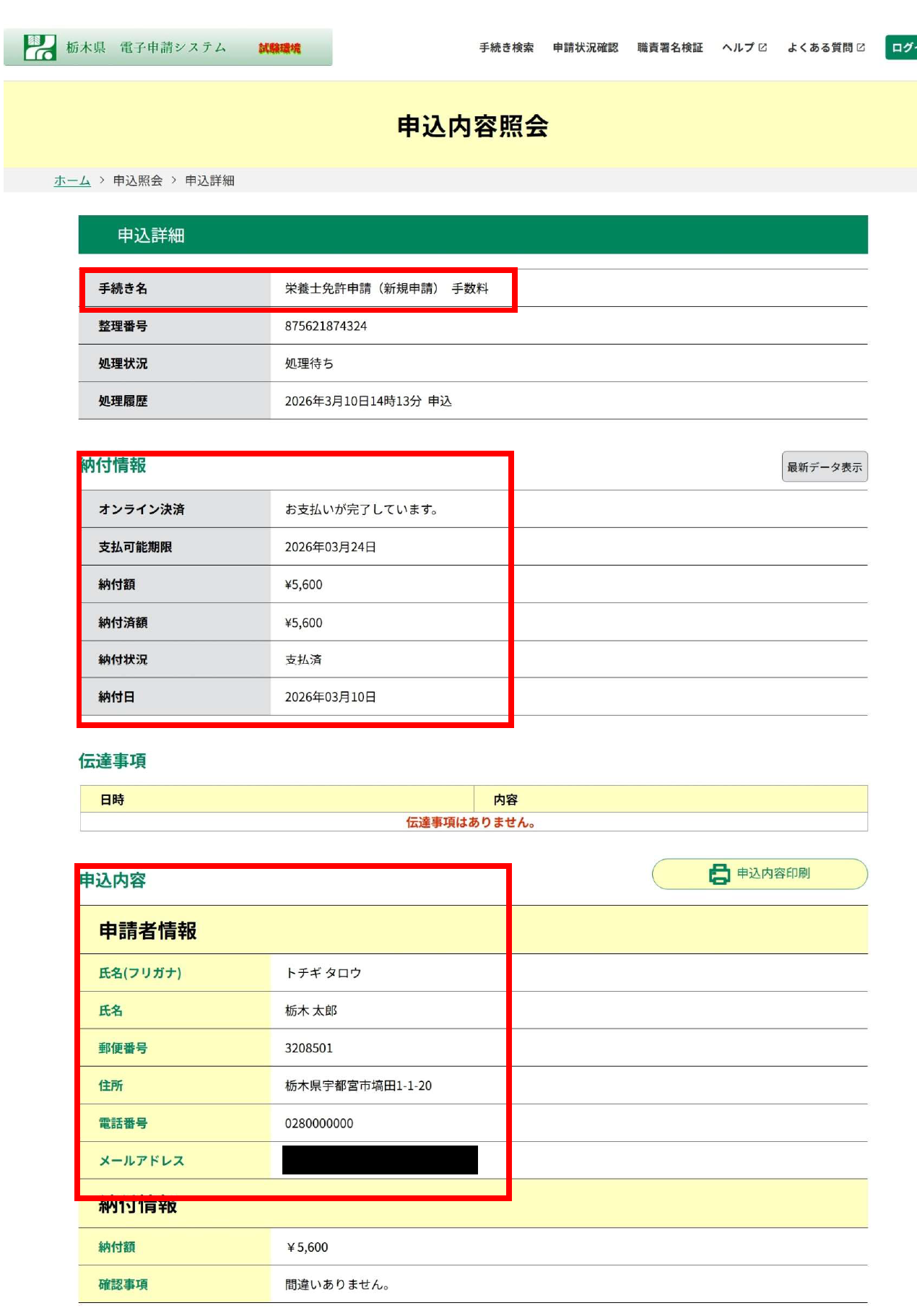Open the 手続き検索 menu item
This screenshot has width=917, height=1316.
pyautogui.click(x=506, y=48)
